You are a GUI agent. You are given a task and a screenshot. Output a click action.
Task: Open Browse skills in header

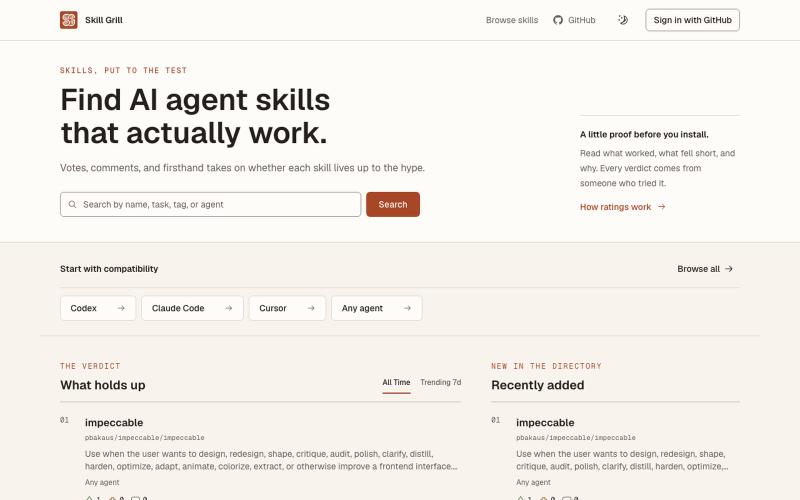(x=512, y=20)
